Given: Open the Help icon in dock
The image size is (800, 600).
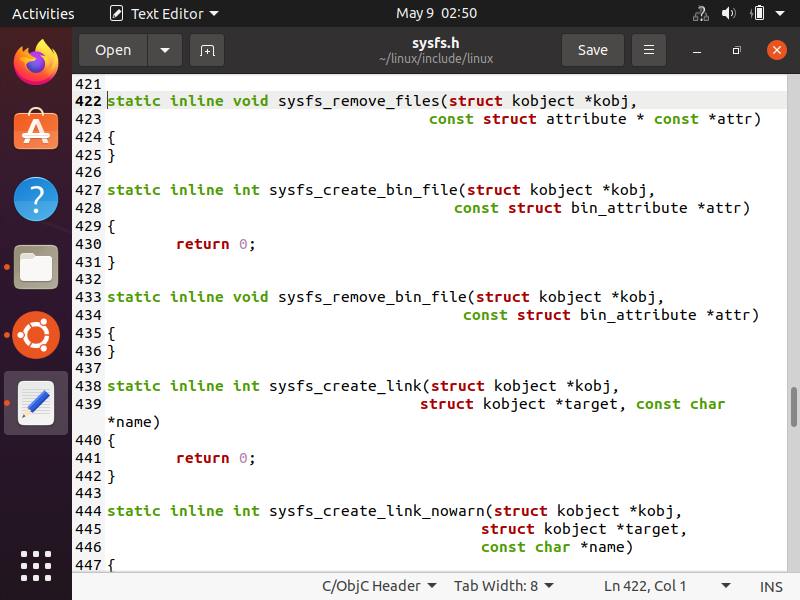Looking at the screenshot, I should click(x=36, y=199).
